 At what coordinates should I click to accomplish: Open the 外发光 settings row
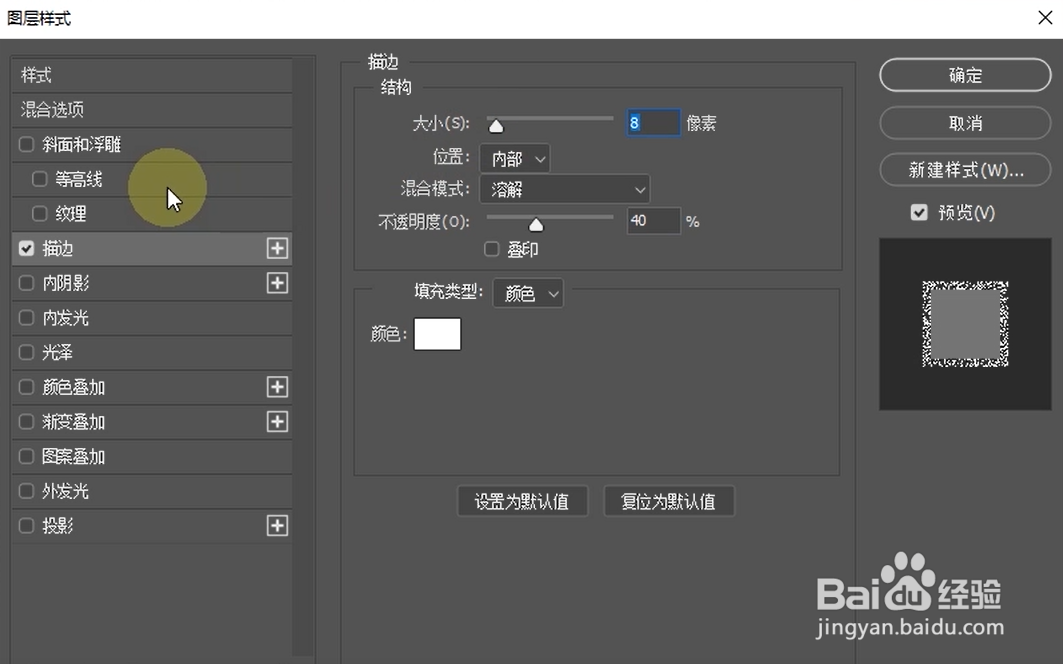153,491
